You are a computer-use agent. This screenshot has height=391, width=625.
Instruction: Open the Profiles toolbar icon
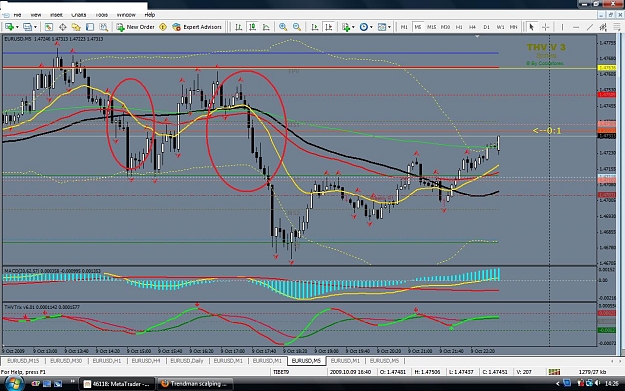(27, 27)
